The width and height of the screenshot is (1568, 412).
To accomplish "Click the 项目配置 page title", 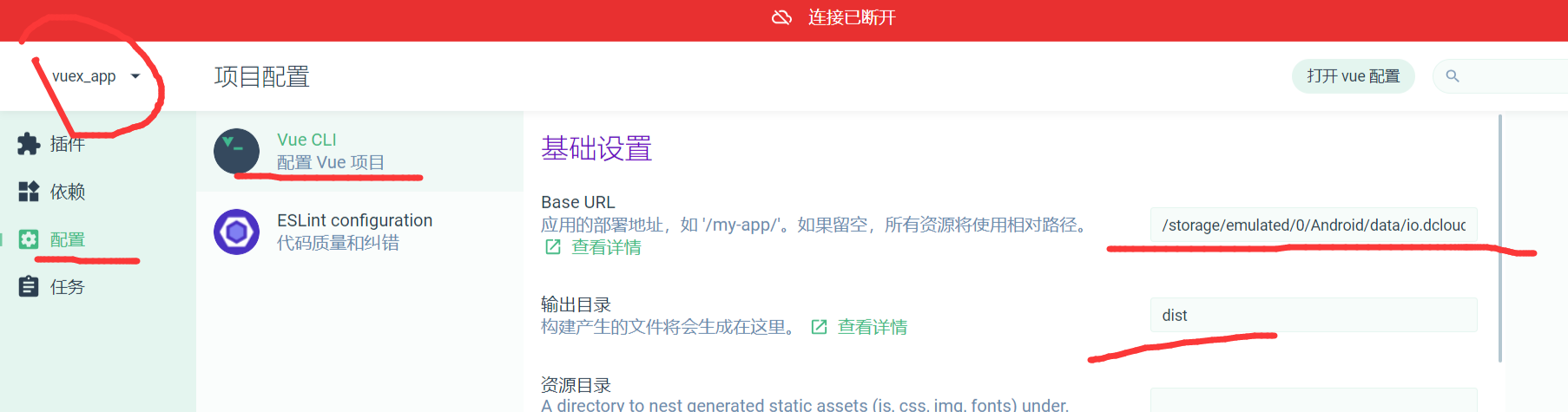I will 261,76.
